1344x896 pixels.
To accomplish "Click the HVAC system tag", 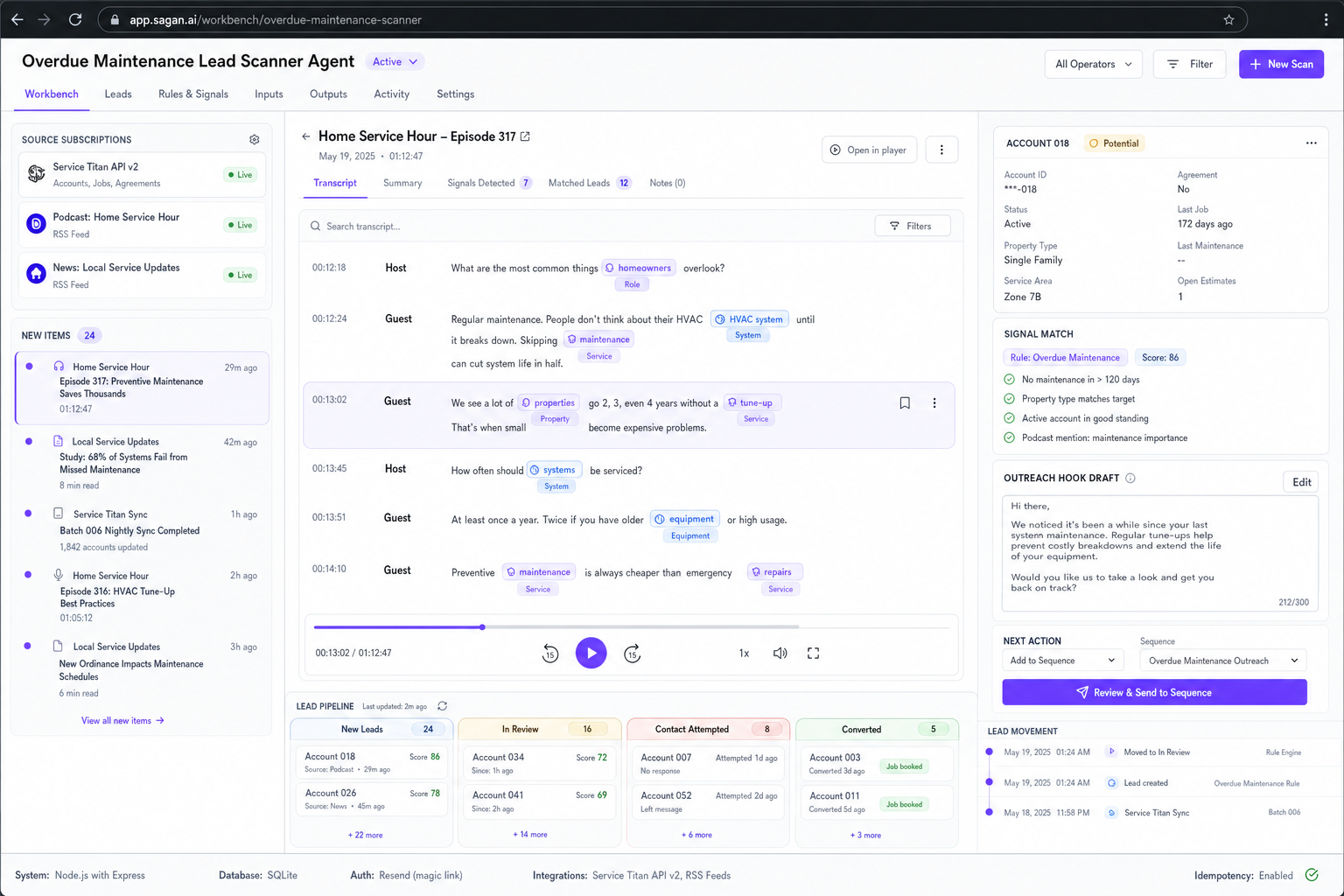I will click(x=750, y=319).
